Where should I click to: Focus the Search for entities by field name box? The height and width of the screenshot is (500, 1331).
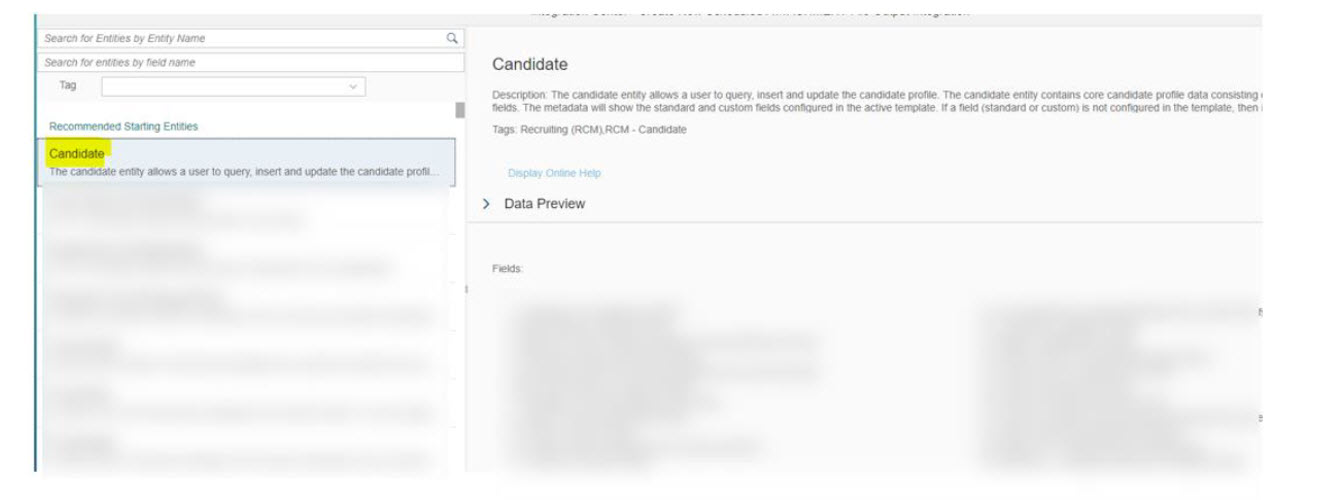(252, 63)
